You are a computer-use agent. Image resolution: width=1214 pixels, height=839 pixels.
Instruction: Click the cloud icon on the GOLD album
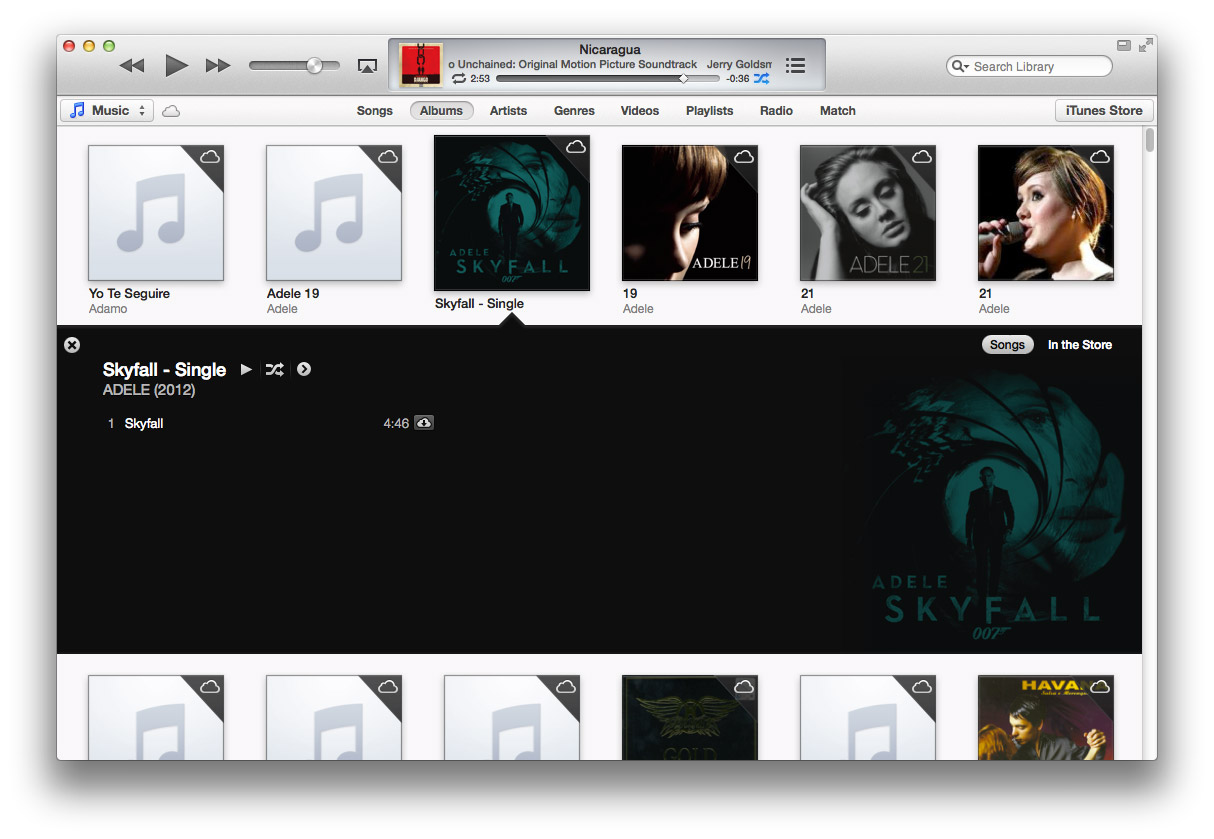744,687
